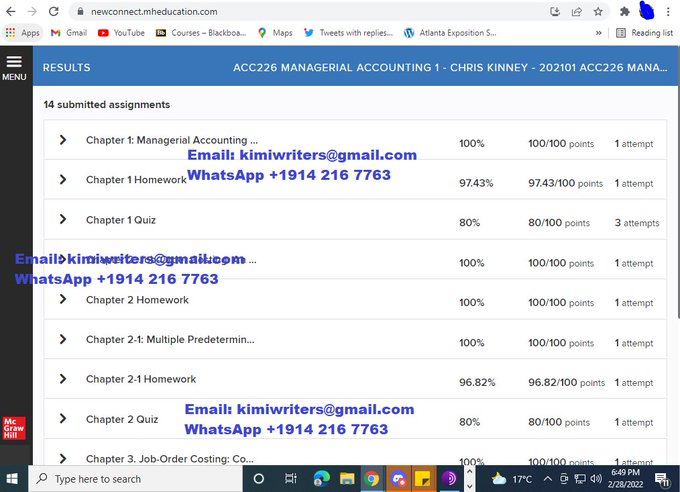
Task: Switch to Chrome in taskbar
Action: tap(372, 479)
